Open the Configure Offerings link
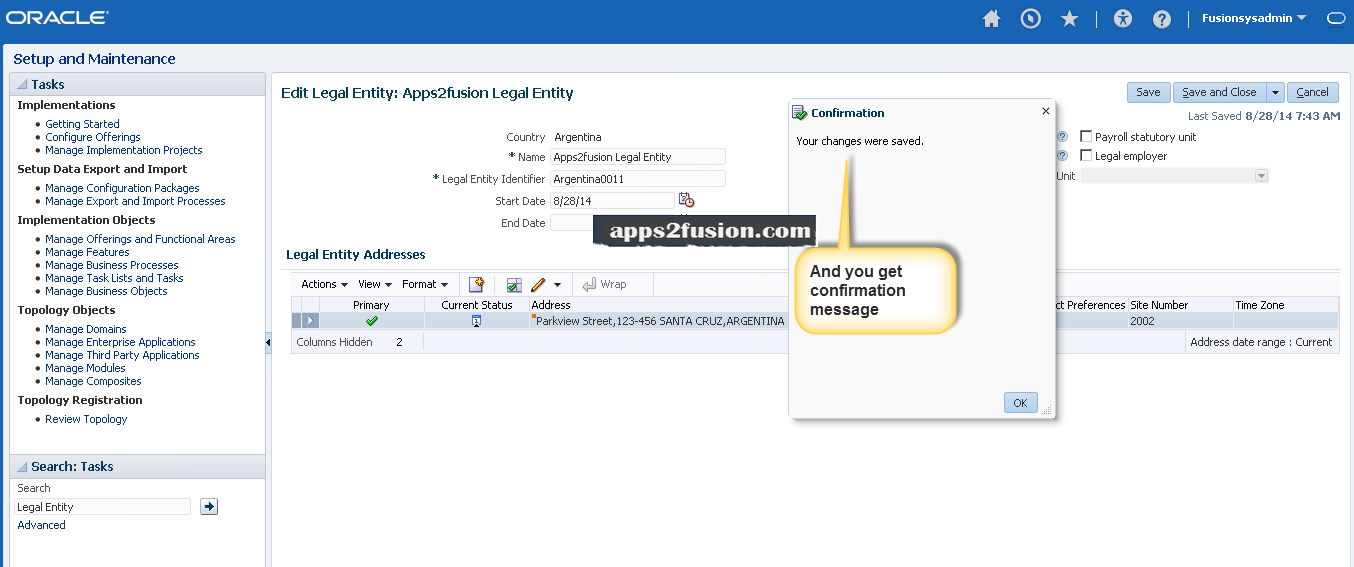This screenshot has width=1354, height=567. (x=93, y=137)
